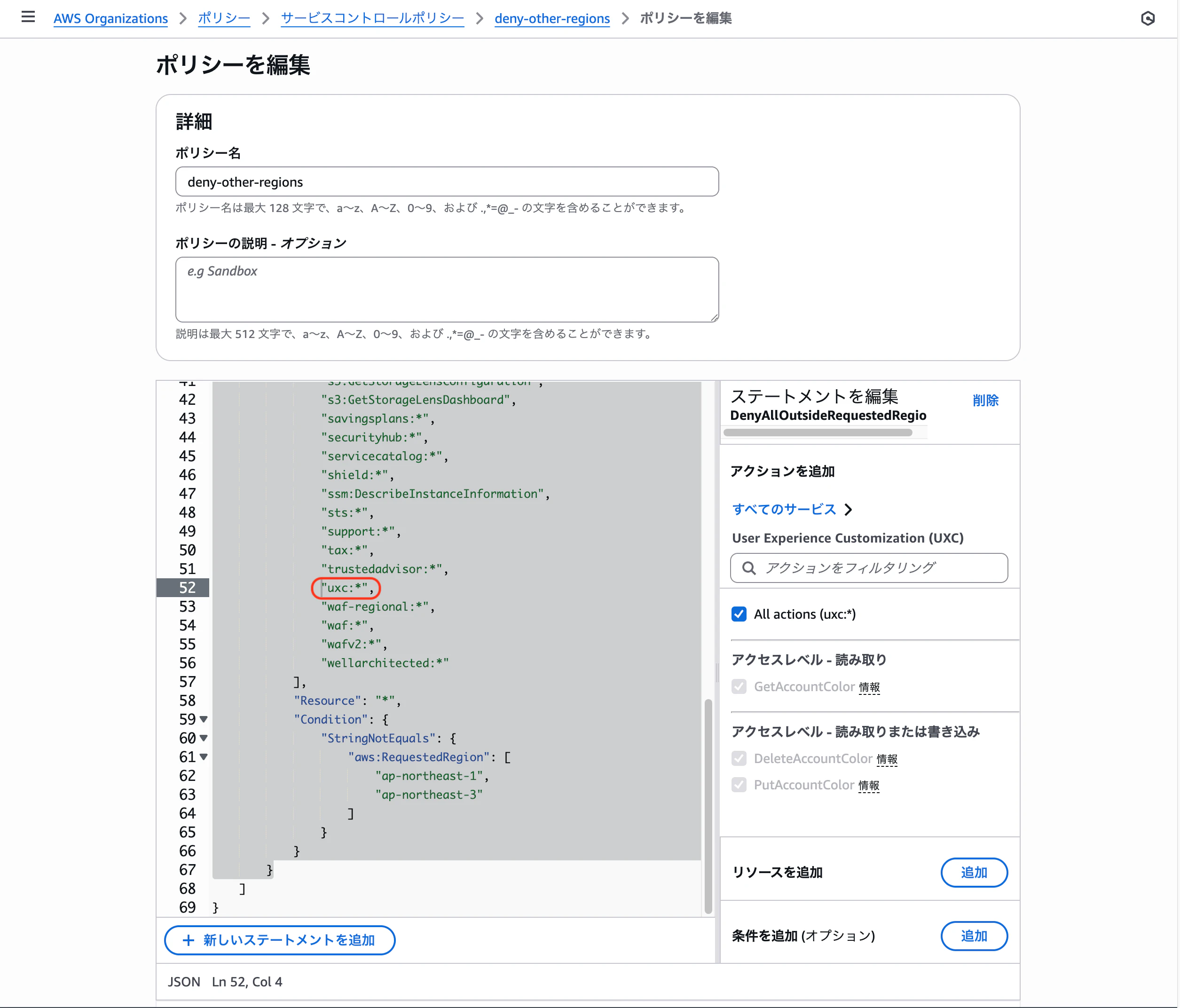The height and width of the screenshot is (1008, 1180).
Task: Uncheck All actions (uxc:*) checkbox
Action: point(739,614)
